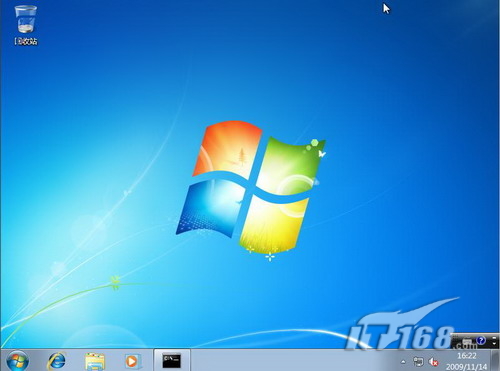Launch Windows Media Player from taskbar
This screenshot has width=500, height=371.
pos(132,361)
